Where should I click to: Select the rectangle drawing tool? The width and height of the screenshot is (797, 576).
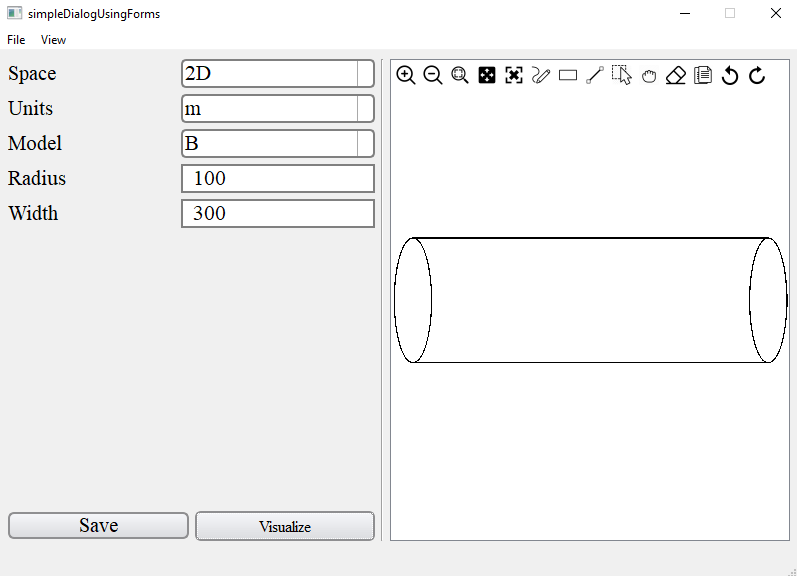pyautogui.click(x=568, y=76)
